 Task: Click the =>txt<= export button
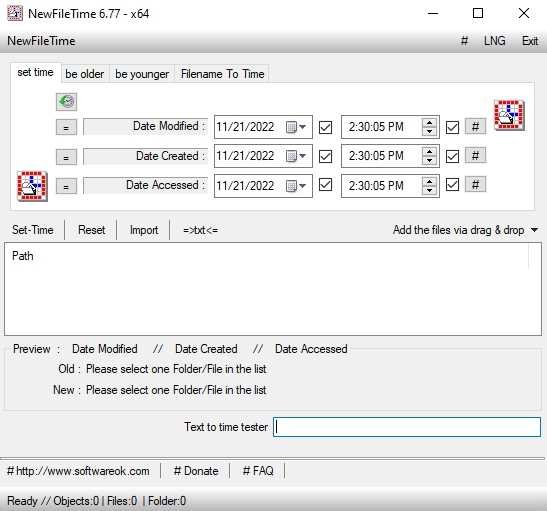201,230
